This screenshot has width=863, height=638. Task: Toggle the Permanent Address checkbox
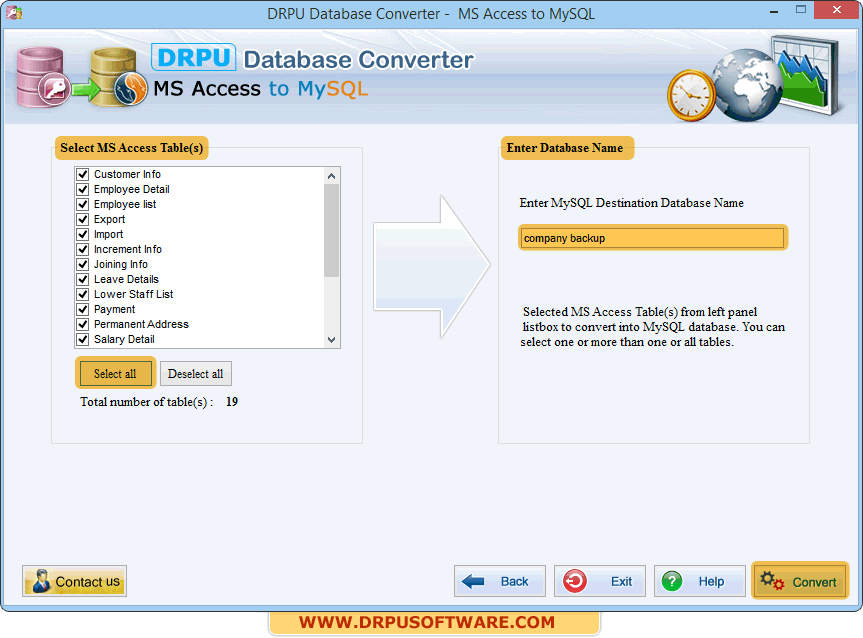coord(83,324)
